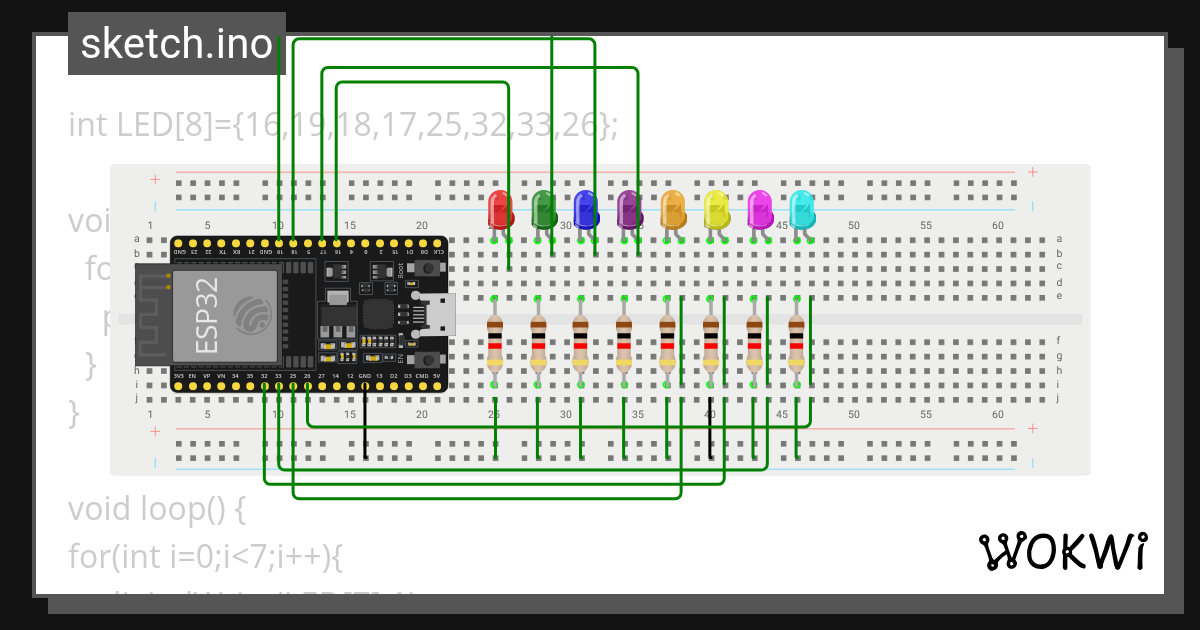Viewport: 1200px width, 630px height.
Task: Open the WOKWI logo link
Action: pyautogui.click(x=1065, y=550)
